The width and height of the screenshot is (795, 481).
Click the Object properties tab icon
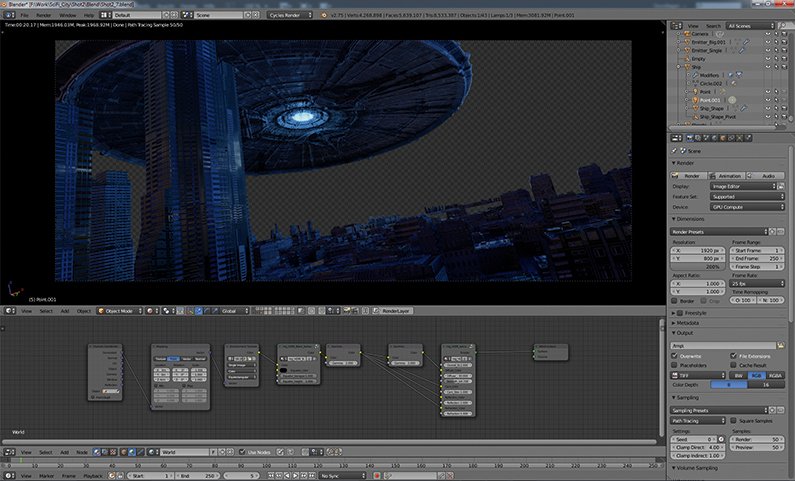[723, 138]
